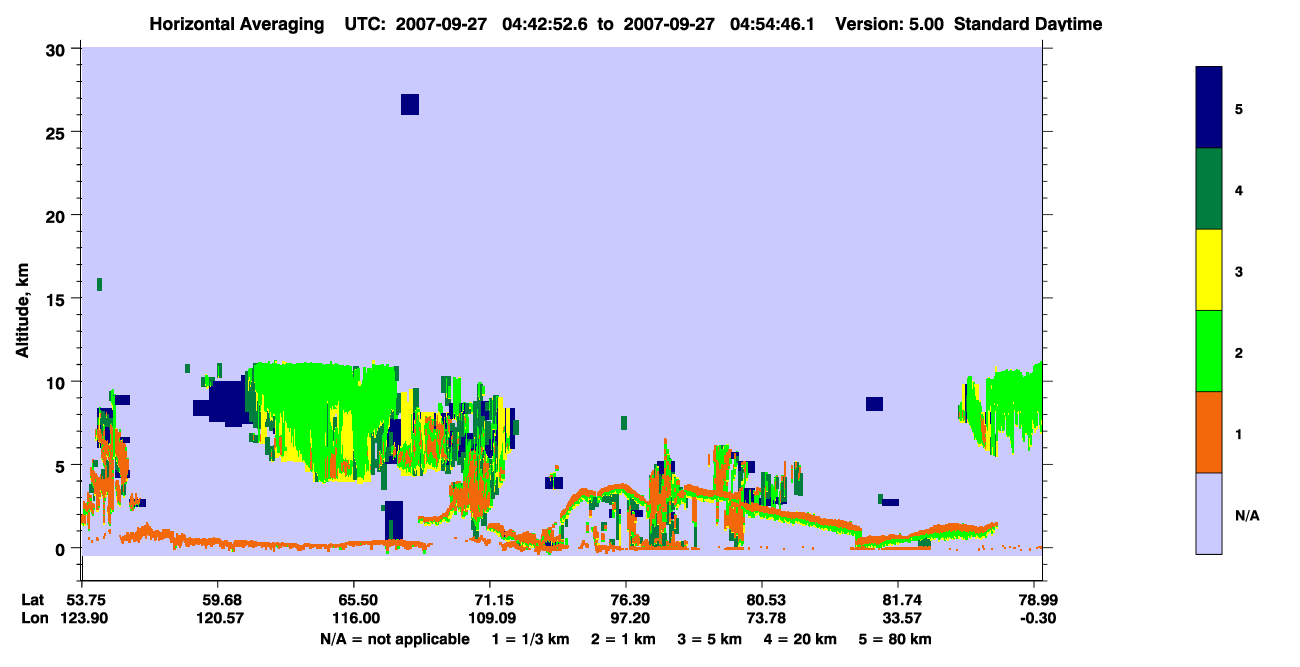
Task: Click the isolated dark blue square near 27 km
Action: pos(410,105)
